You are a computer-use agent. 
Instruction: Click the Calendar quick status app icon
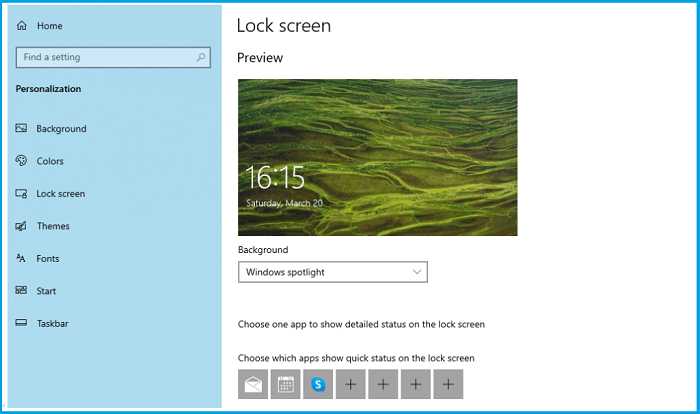(x=286, y=384)
